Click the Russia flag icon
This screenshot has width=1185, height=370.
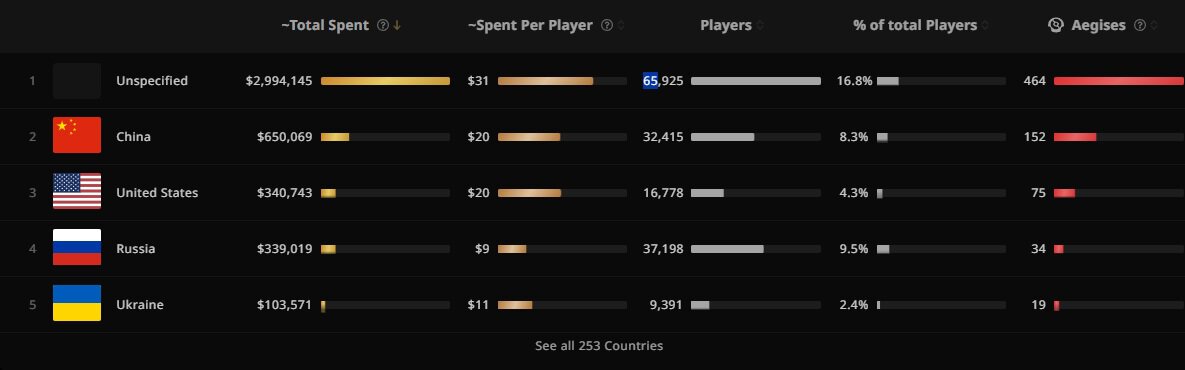click(77, 248)
